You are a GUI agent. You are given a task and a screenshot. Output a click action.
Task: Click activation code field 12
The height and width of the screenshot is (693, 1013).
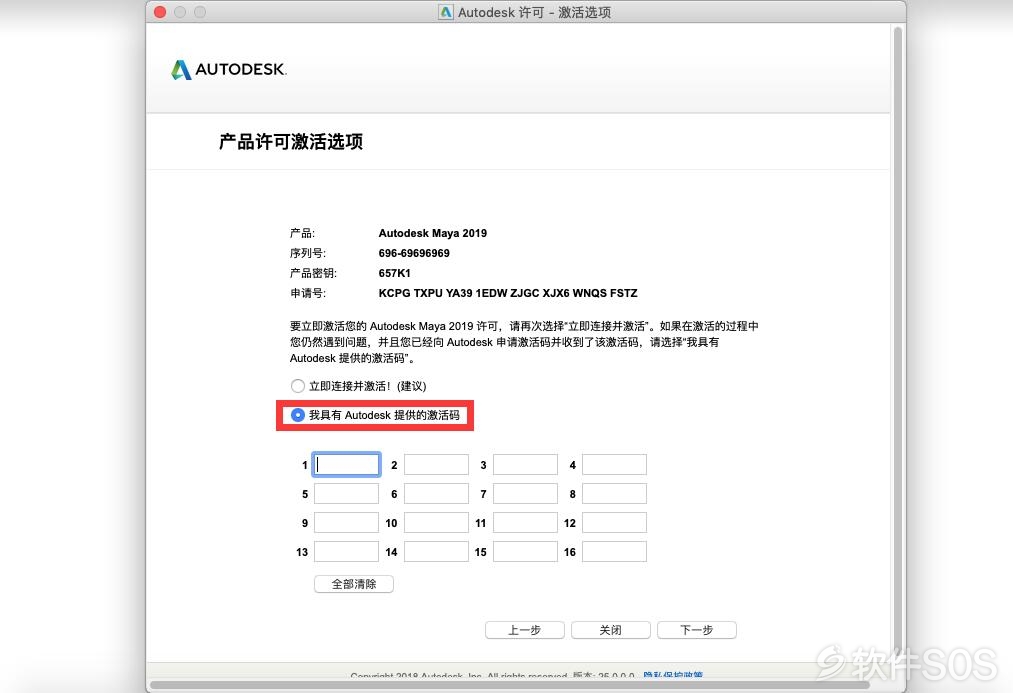coord(614,522)
